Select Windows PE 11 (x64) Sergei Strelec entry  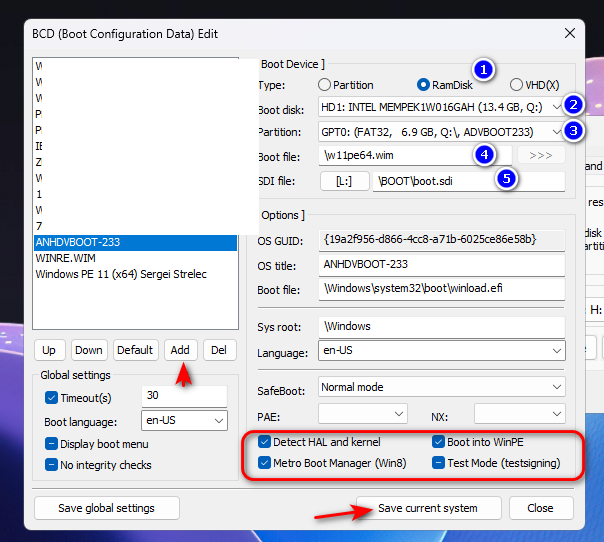point(135,274)
